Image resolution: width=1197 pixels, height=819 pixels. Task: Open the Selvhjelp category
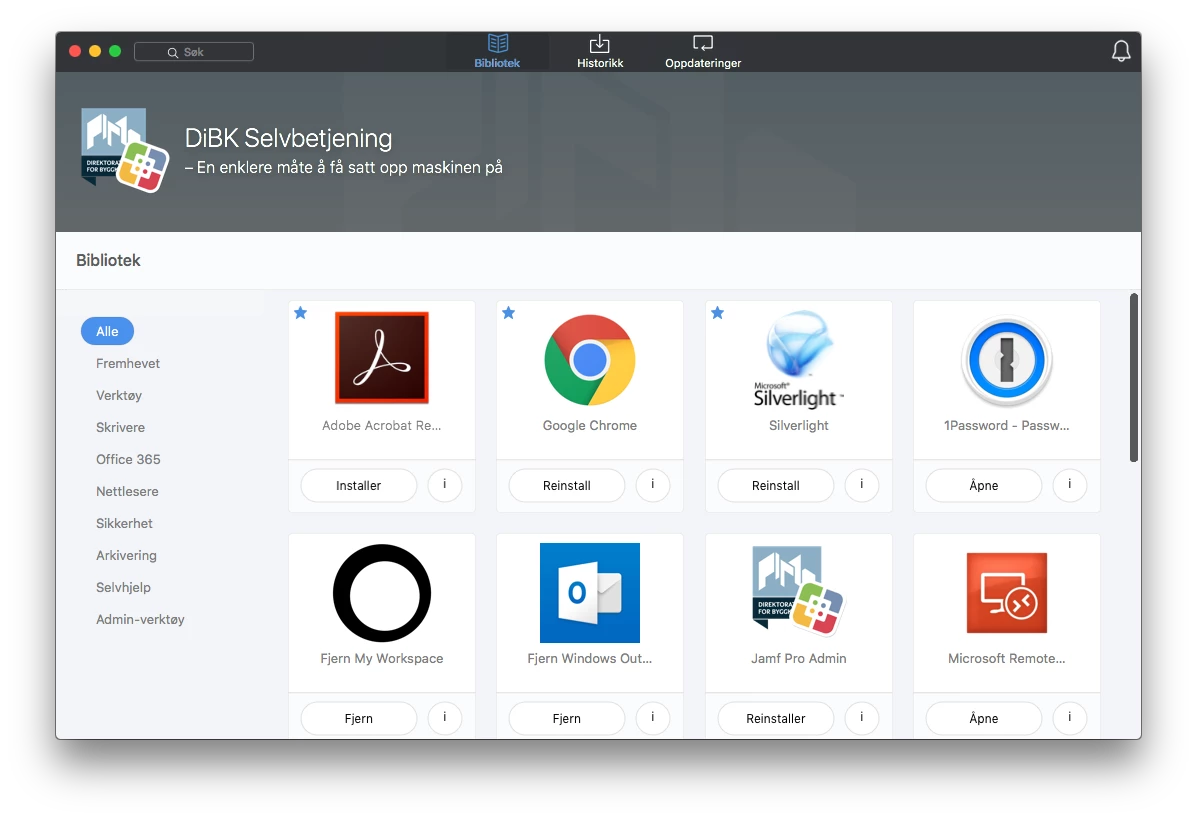(x=124, y=588)
